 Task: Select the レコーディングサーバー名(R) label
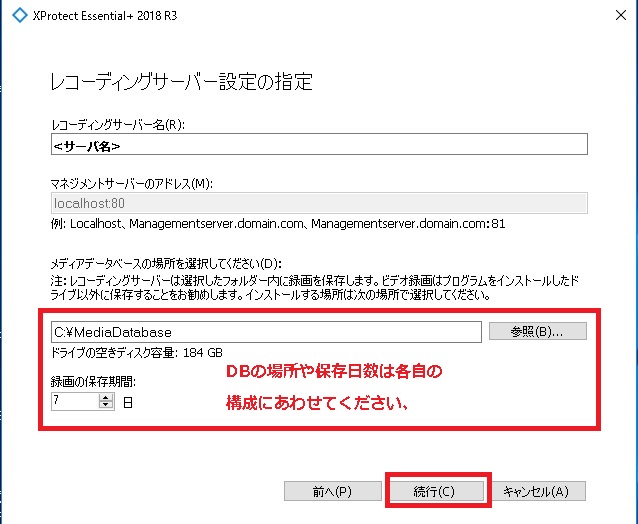(118, 124)
